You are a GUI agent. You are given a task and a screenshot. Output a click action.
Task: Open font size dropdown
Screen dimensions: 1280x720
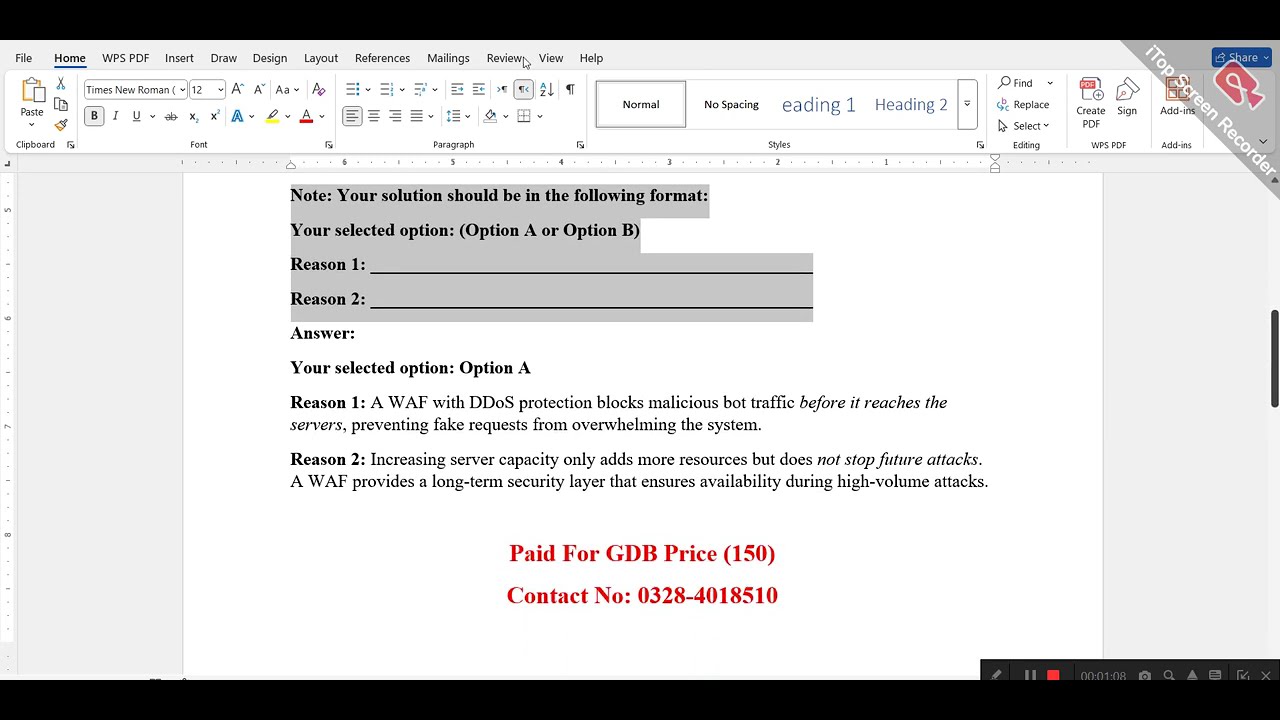click(220, 90)
